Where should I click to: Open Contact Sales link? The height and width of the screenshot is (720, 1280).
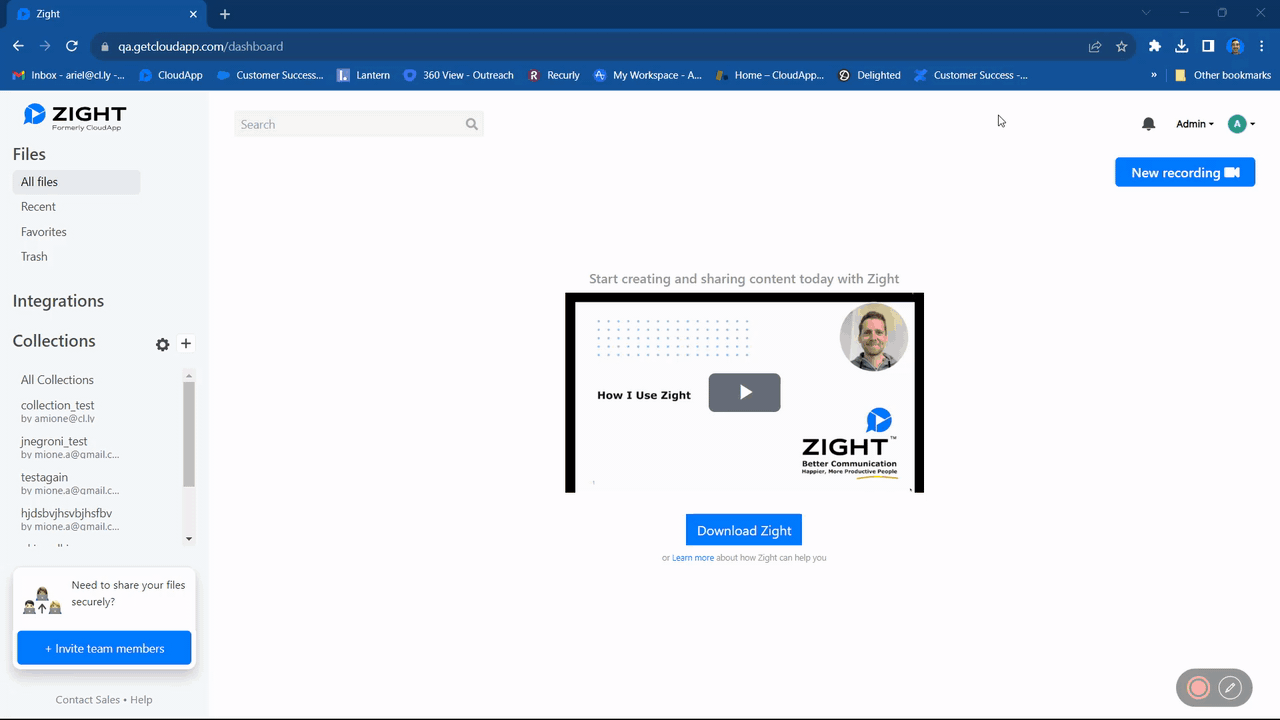tap(88, 700)
